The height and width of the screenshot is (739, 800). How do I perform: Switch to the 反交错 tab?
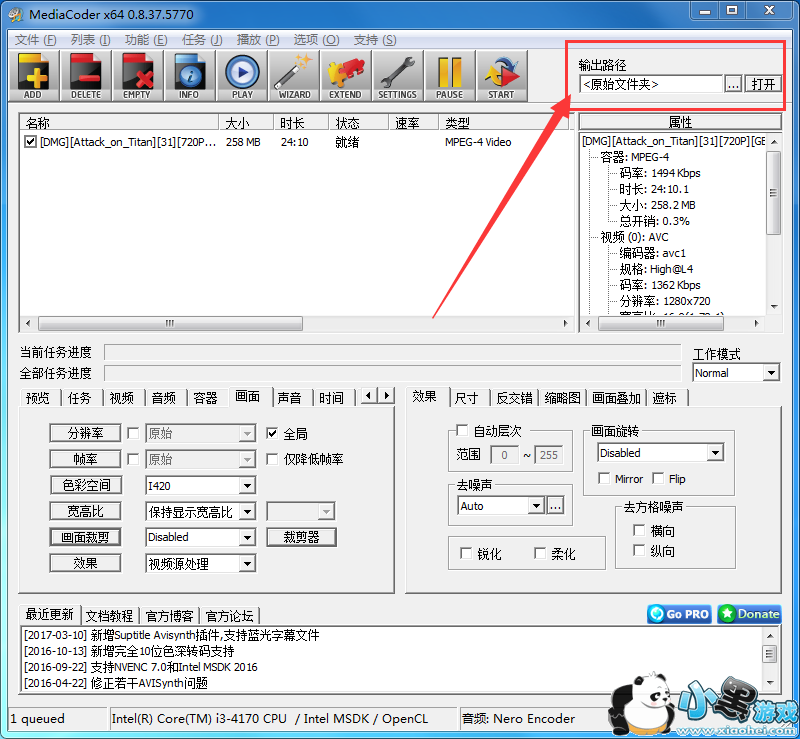point(514,398)
